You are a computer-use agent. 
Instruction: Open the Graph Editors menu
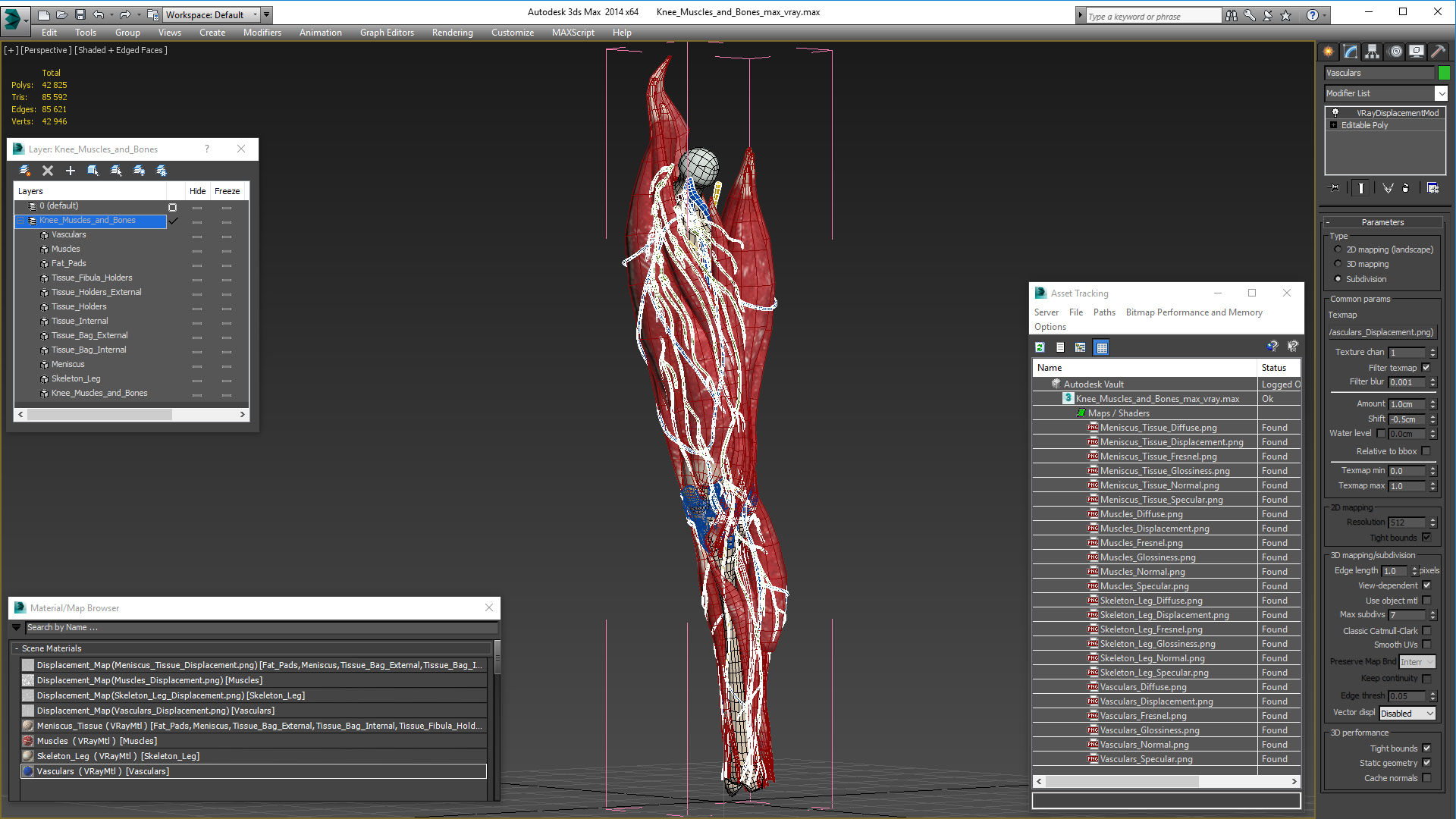(387, 33)
